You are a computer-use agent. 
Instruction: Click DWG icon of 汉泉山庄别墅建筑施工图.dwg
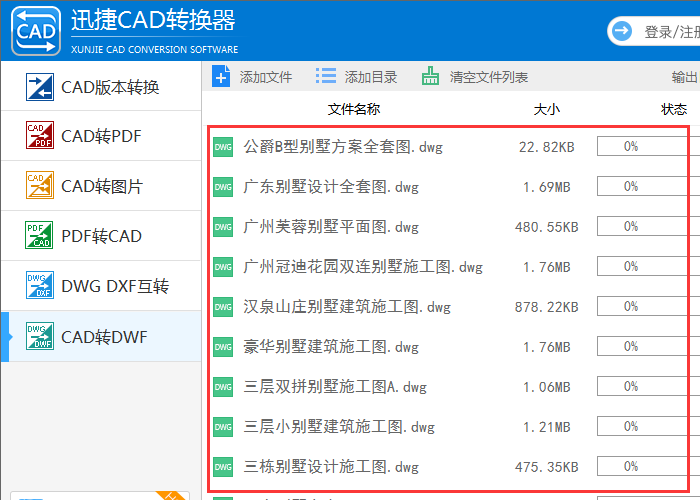click(x=223, y=307)
